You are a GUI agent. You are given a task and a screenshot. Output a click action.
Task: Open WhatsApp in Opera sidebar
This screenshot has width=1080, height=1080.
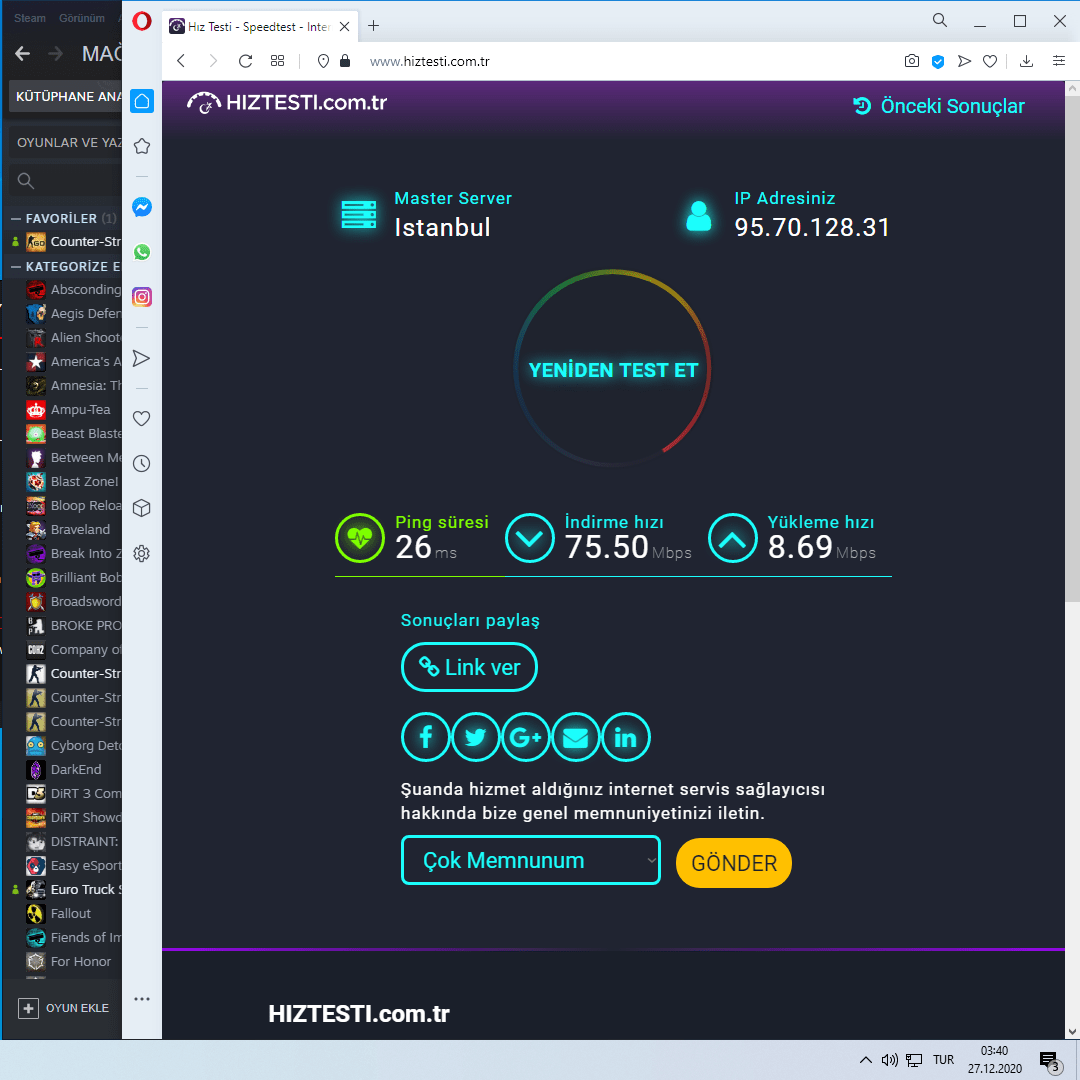pyautogui.click(x=142, y=252)
